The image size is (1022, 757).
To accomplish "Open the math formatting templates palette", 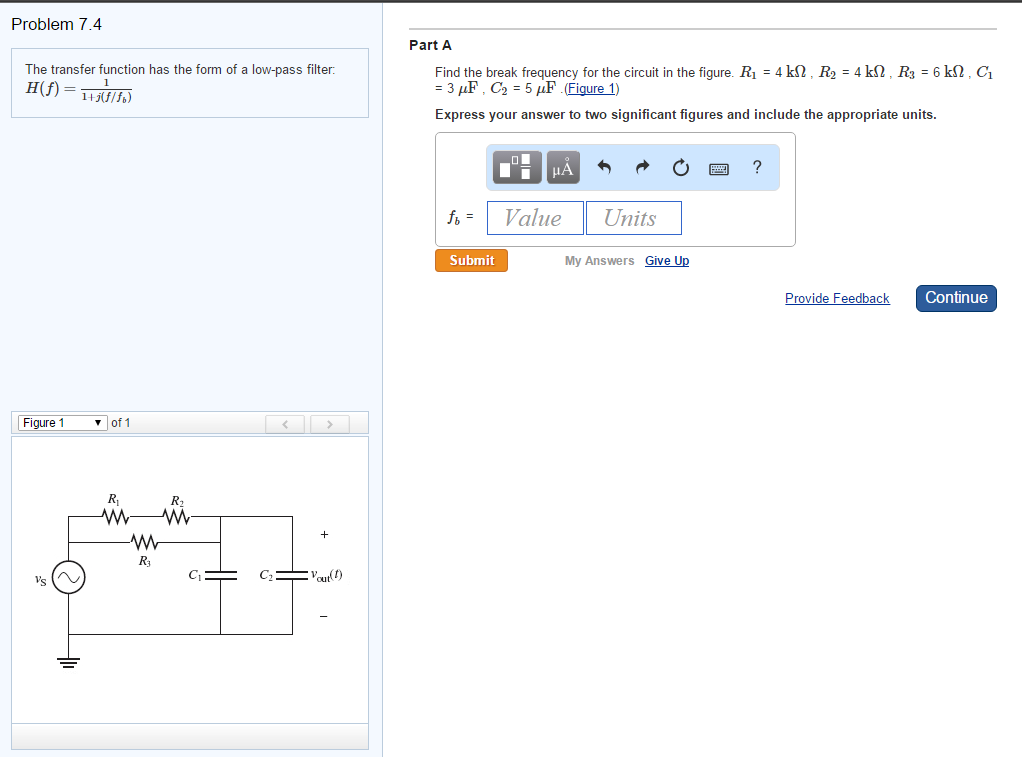I will (516, 167).
